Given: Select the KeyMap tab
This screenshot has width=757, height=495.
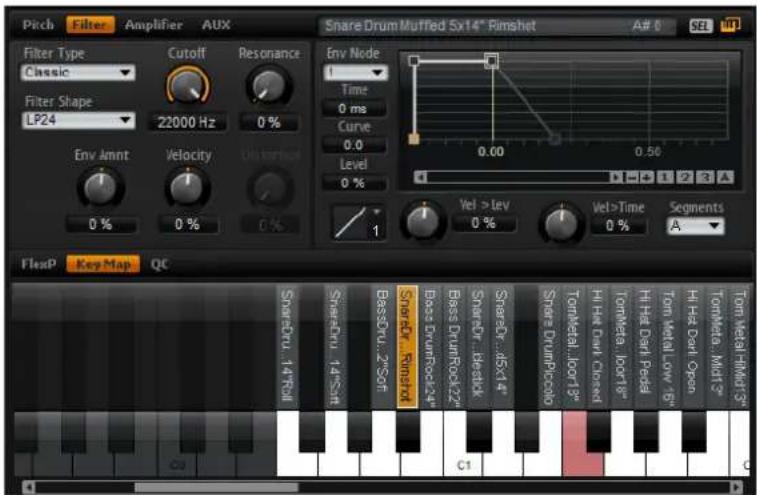Looking at the screenshot, I should [103, 264].
